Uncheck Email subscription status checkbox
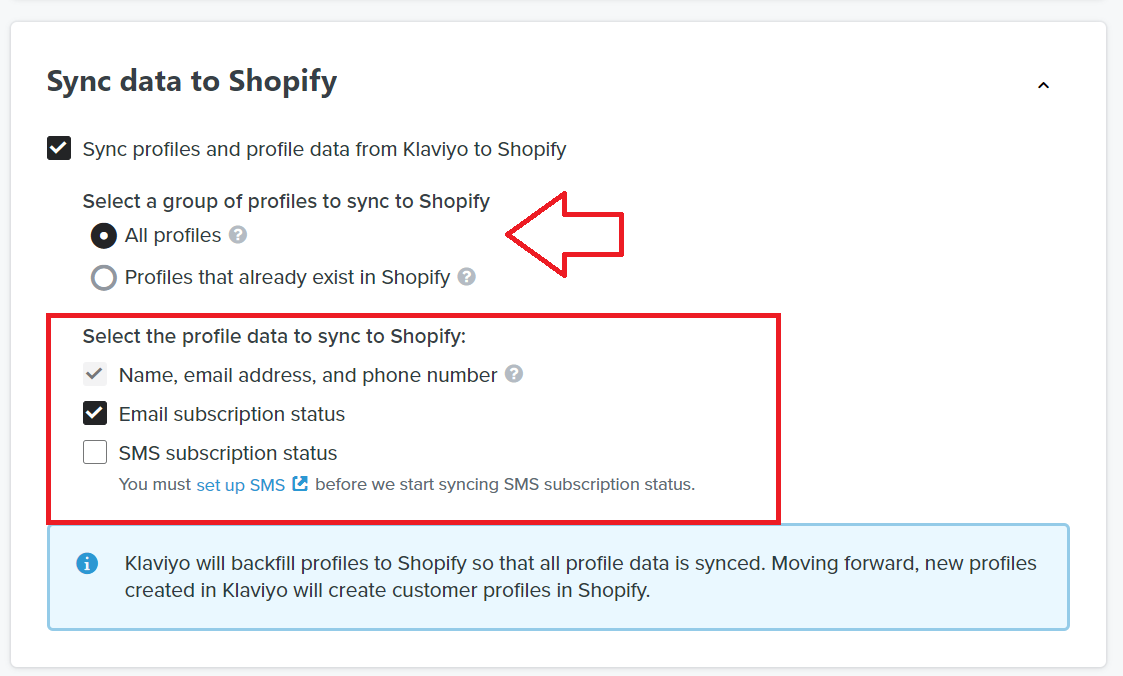Screen dimensions: 1123x676 click(x=95, y=413)
